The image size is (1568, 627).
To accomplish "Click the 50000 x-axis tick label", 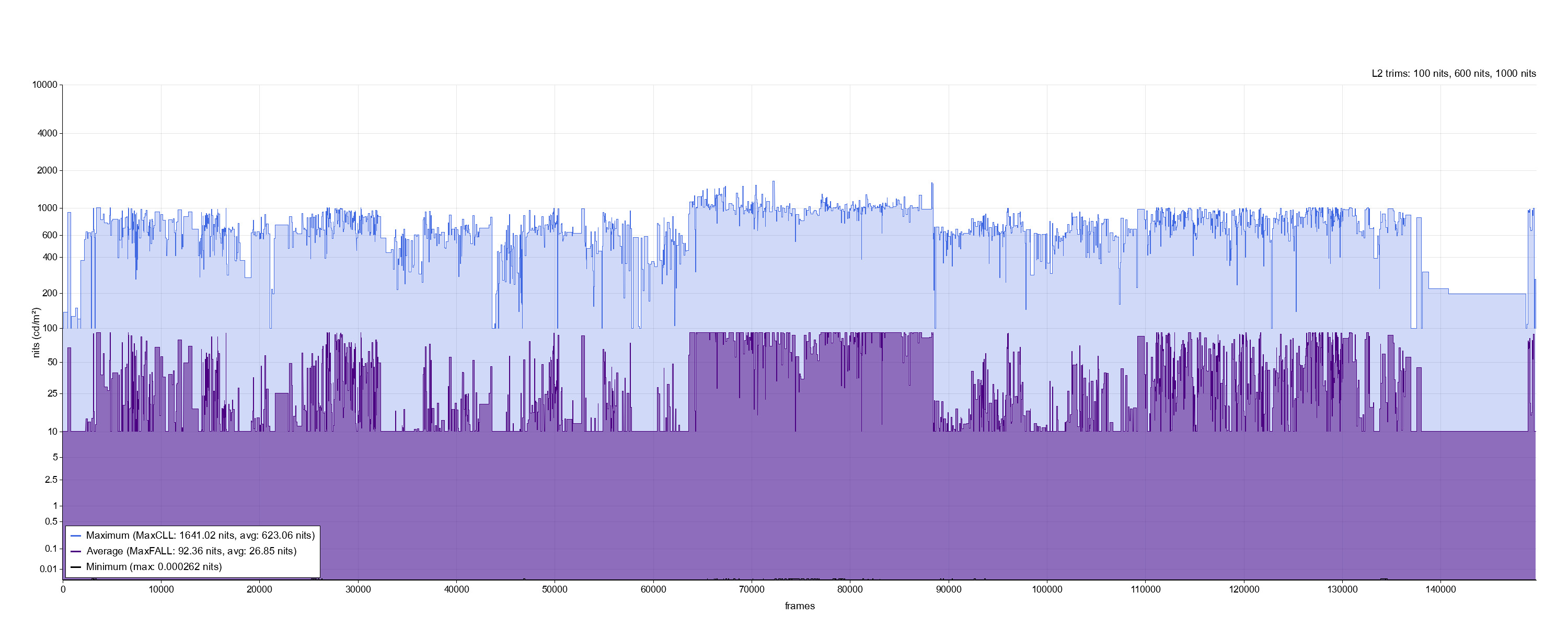I will 555,590.
